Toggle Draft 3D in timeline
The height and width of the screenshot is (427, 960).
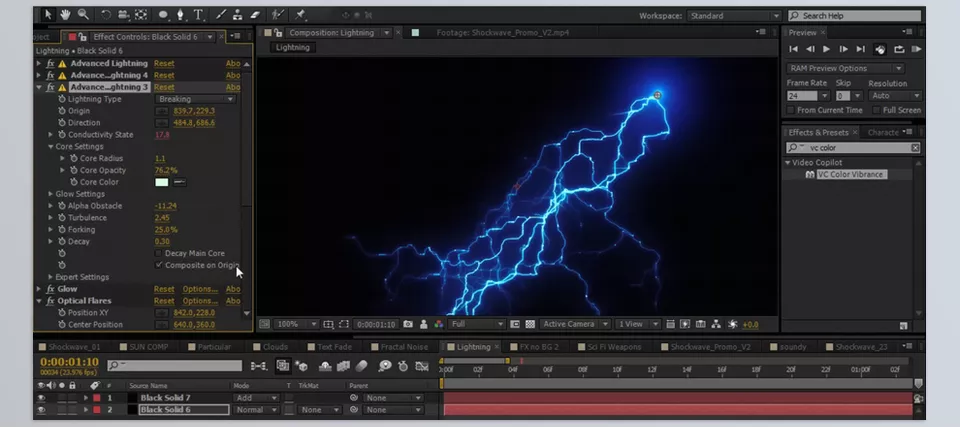[301, 366]
